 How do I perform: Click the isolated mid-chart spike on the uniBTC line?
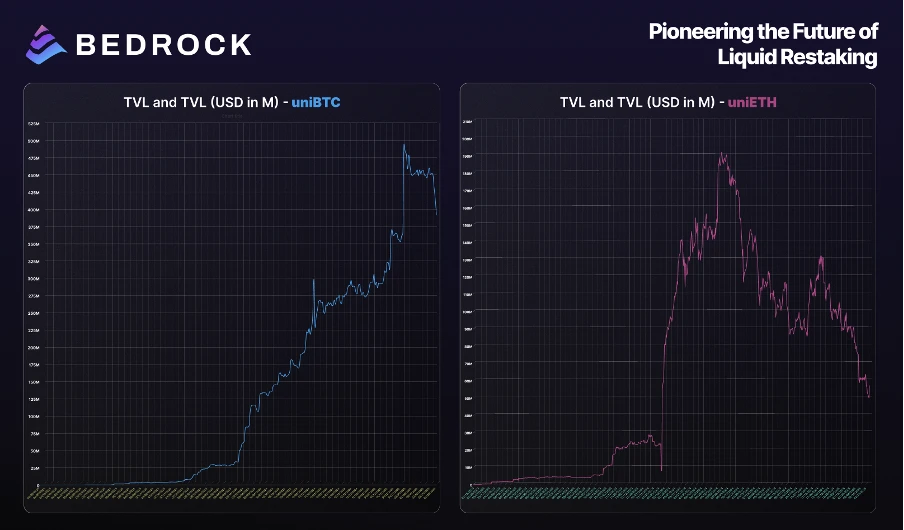[313, 281]
